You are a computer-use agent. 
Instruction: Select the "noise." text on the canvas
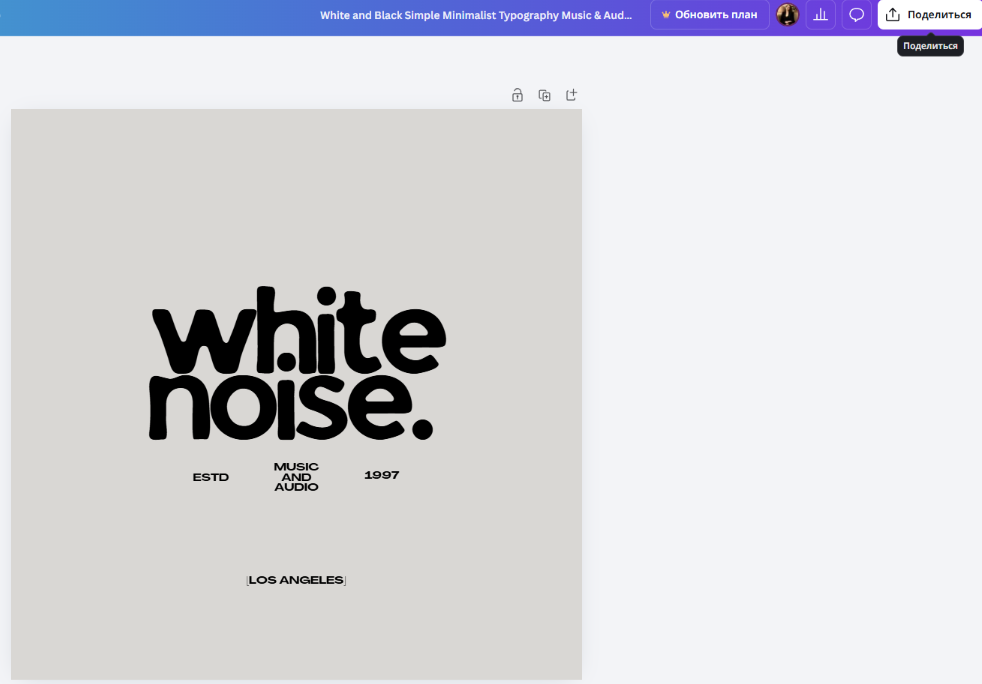pos(290,408)
